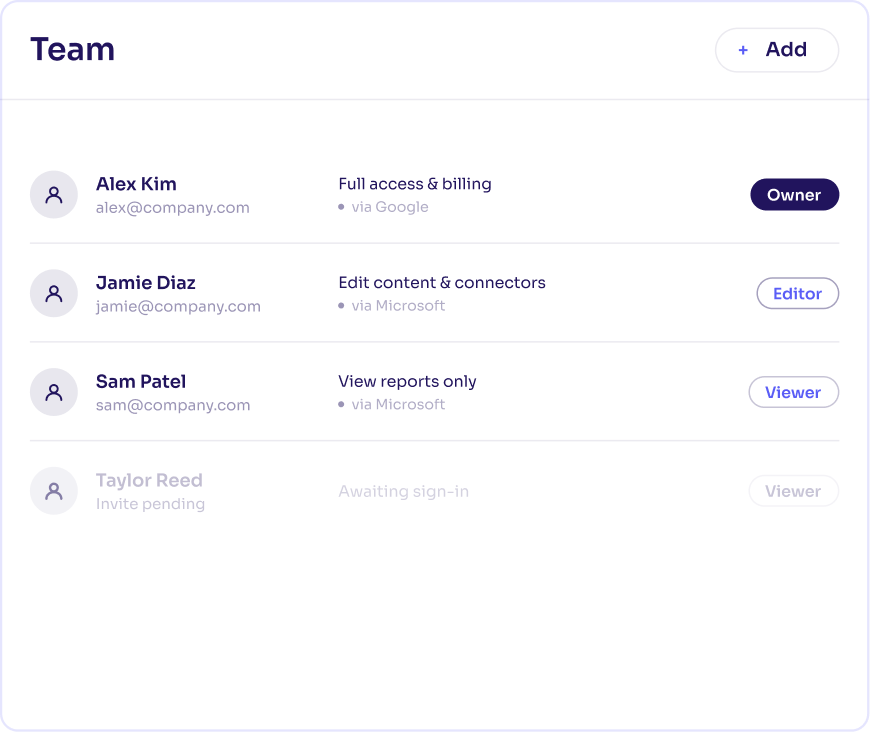This screenshot has height=732, width=870.
Task: Open Taylor Reed's pending Viewer pill
Action: pyautogui.click(x=793, y=491)
